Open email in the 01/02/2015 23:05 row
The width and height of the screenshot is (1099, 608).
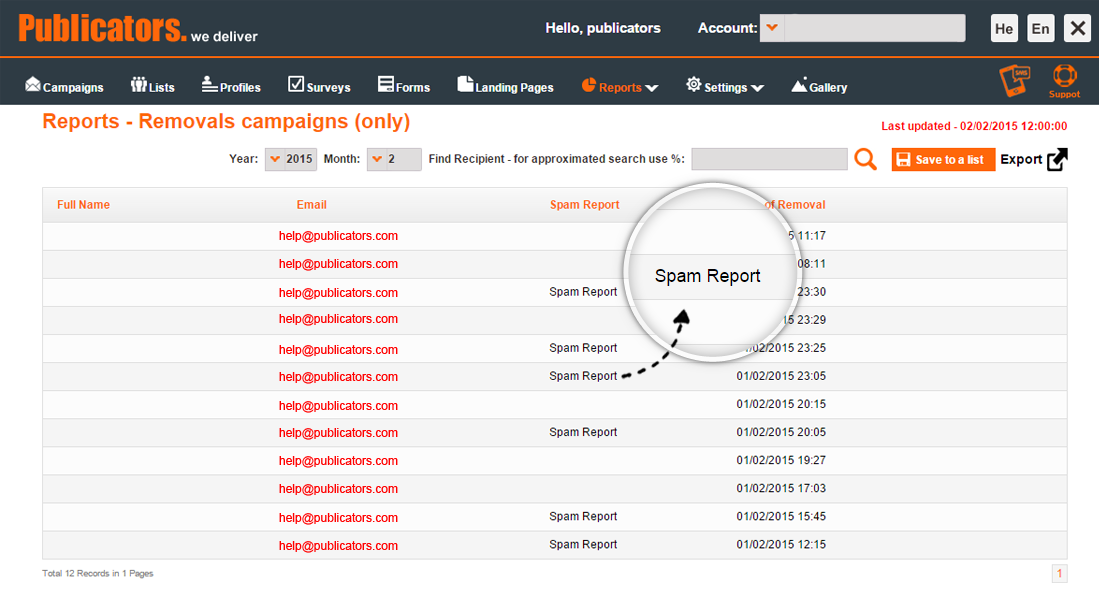point(339,377)
